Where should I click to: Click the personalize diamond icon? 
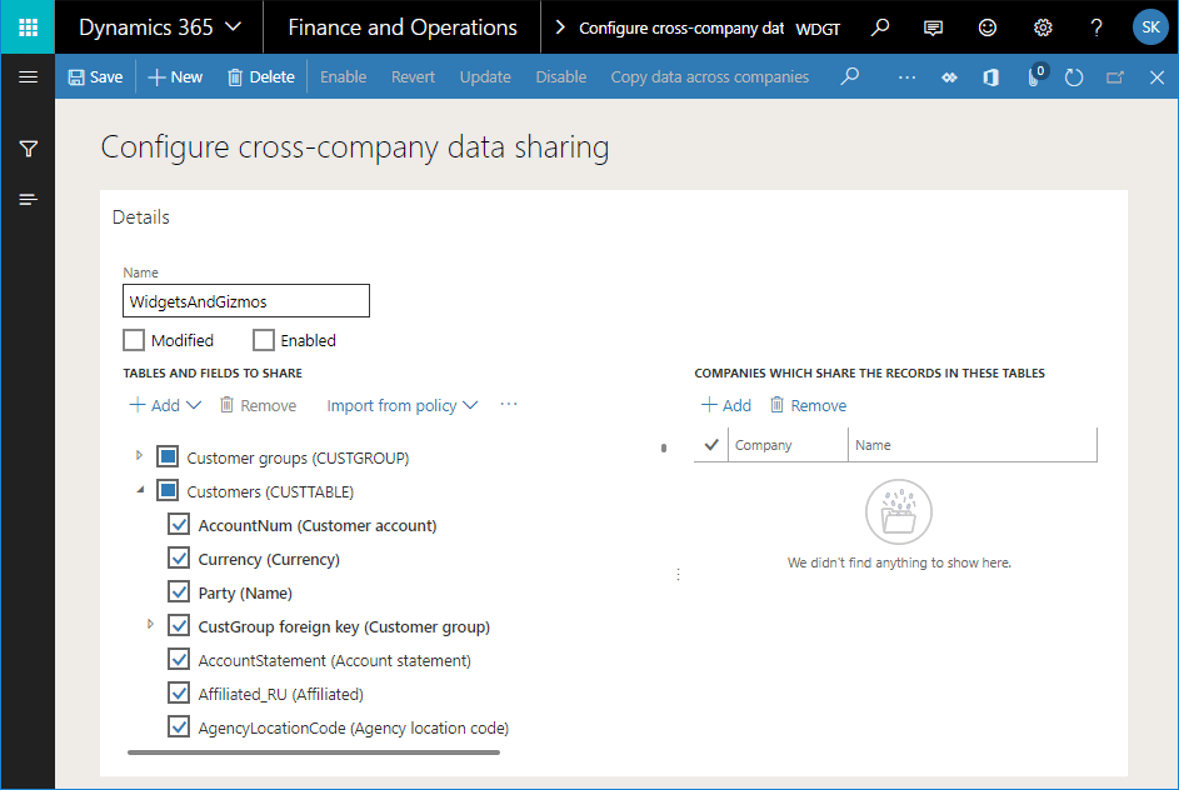pyautogui.click(x=949, y=78)
